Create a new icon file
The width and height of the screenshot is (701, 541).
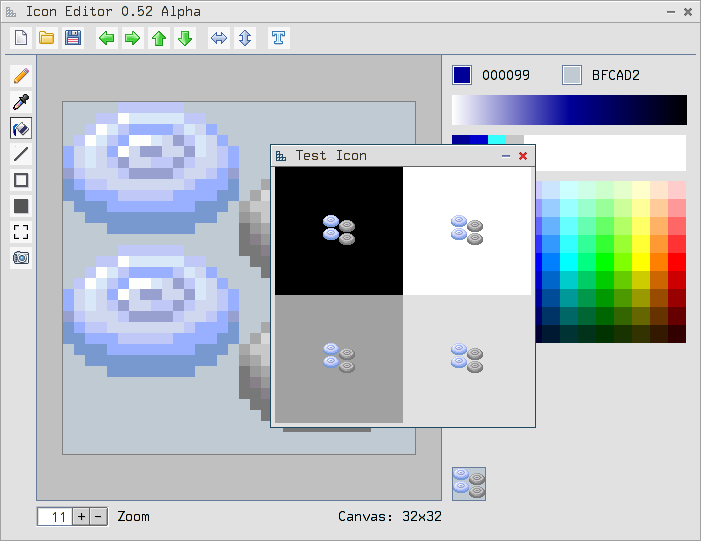(x=20, y=38)
